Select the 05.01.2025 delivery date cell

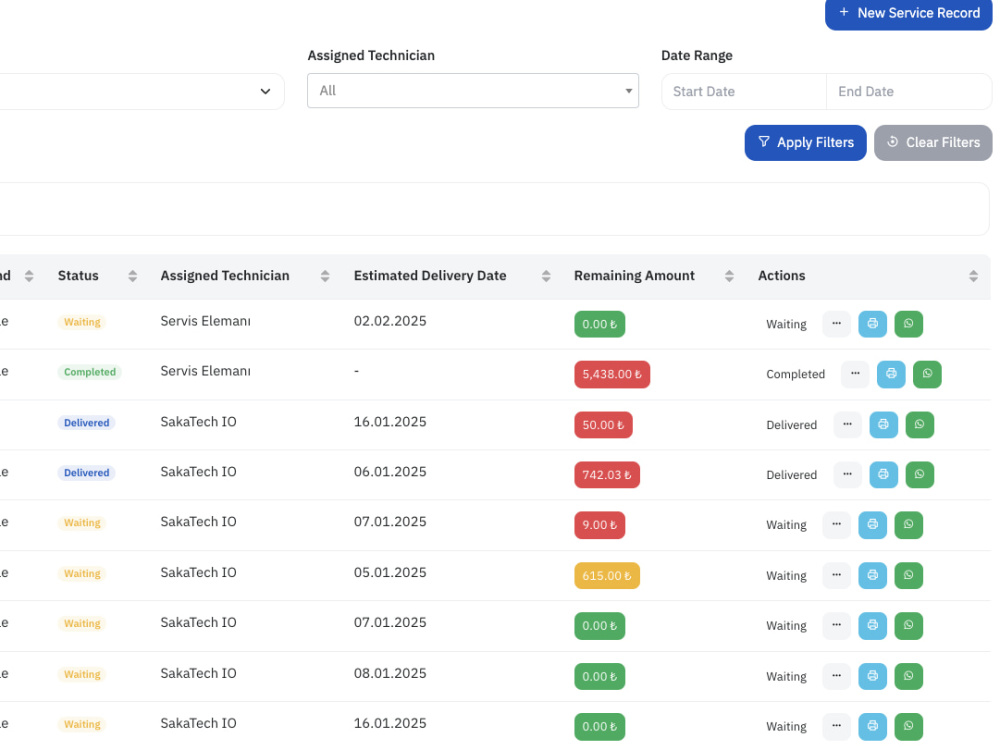click(x=390, y=573)
